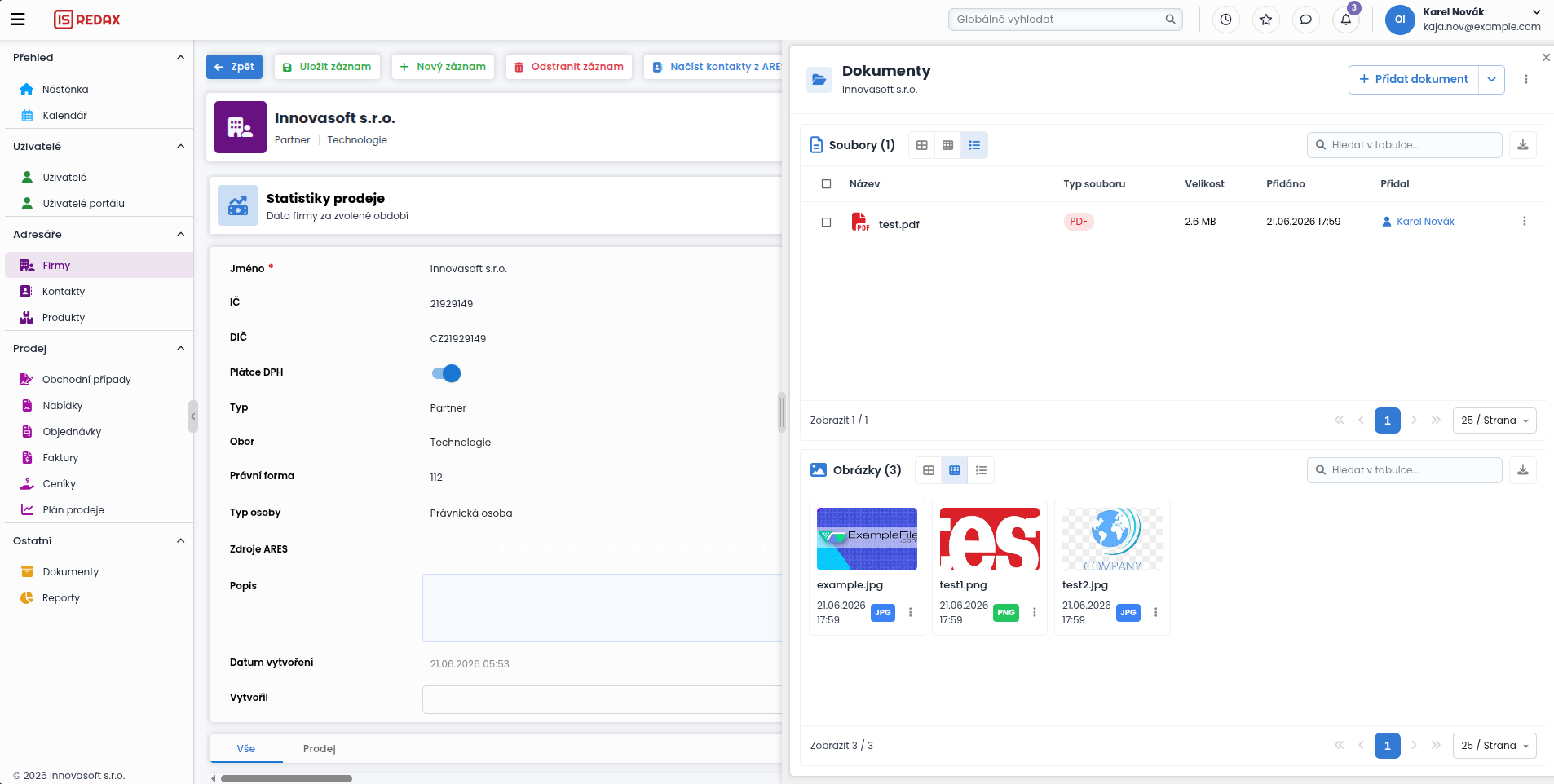The width and height of the screenshot is (1554, 784).
Task: Click Odstranit záznam button
Action: click(x=569, y=67)
